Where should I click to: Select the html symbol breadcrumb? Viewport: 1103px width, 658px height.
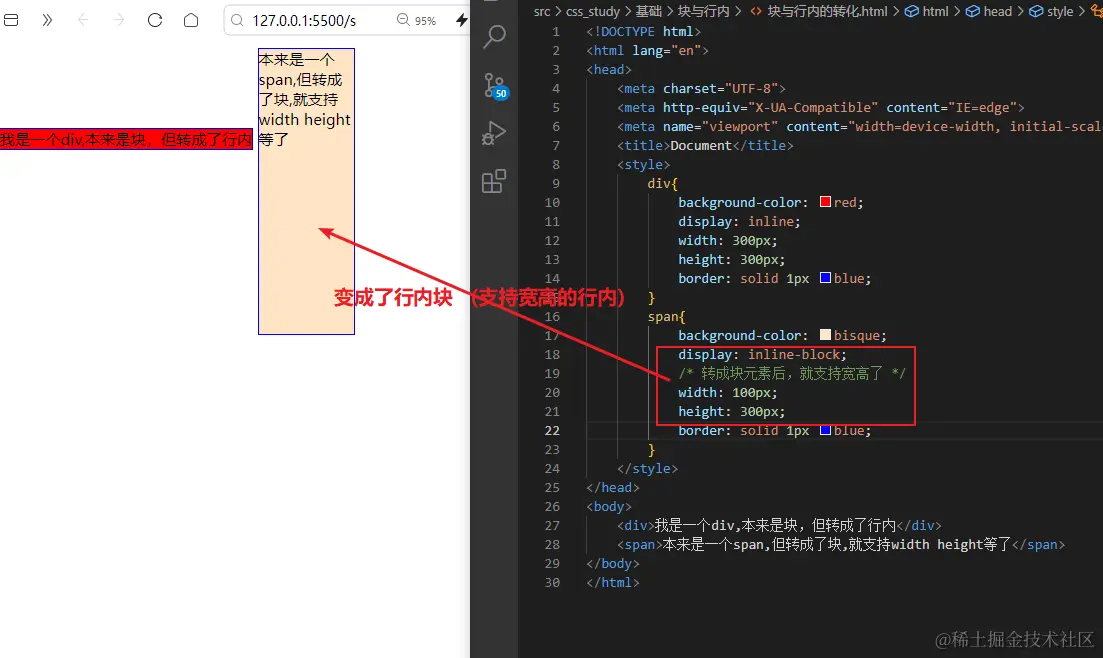pyautogui.click(x=926, y=11)
